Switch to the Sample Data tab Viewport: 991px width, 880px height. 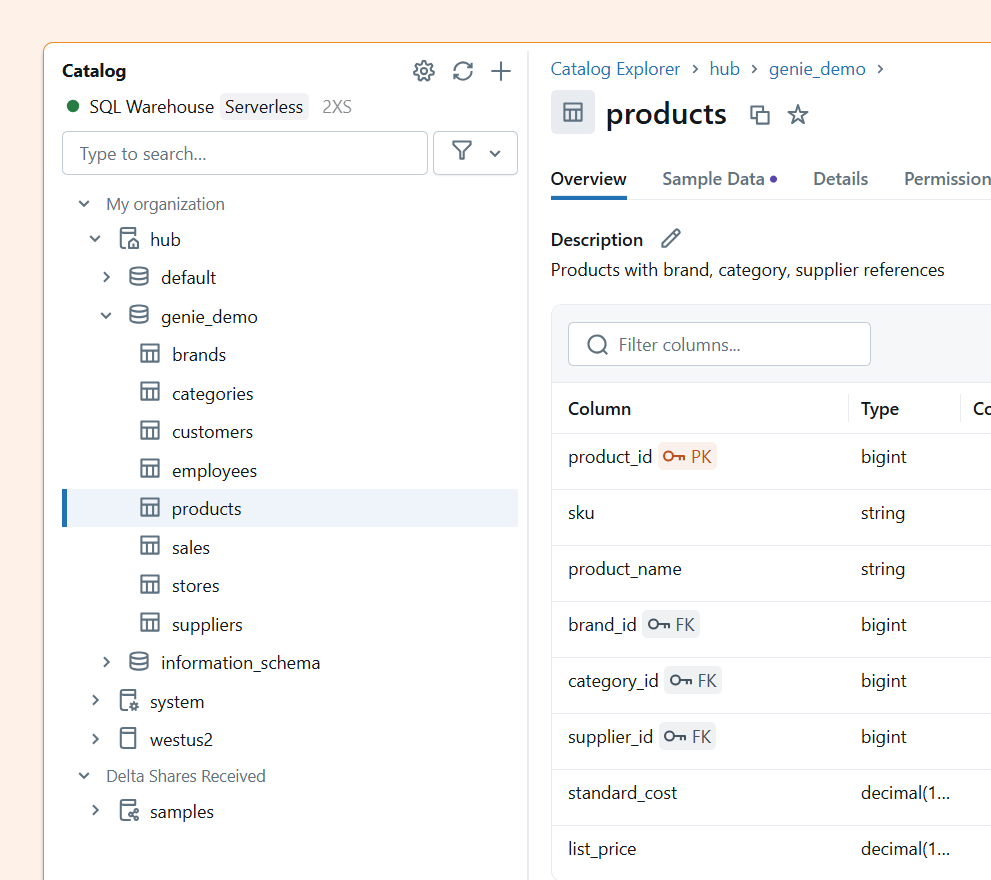click(719, 179)
